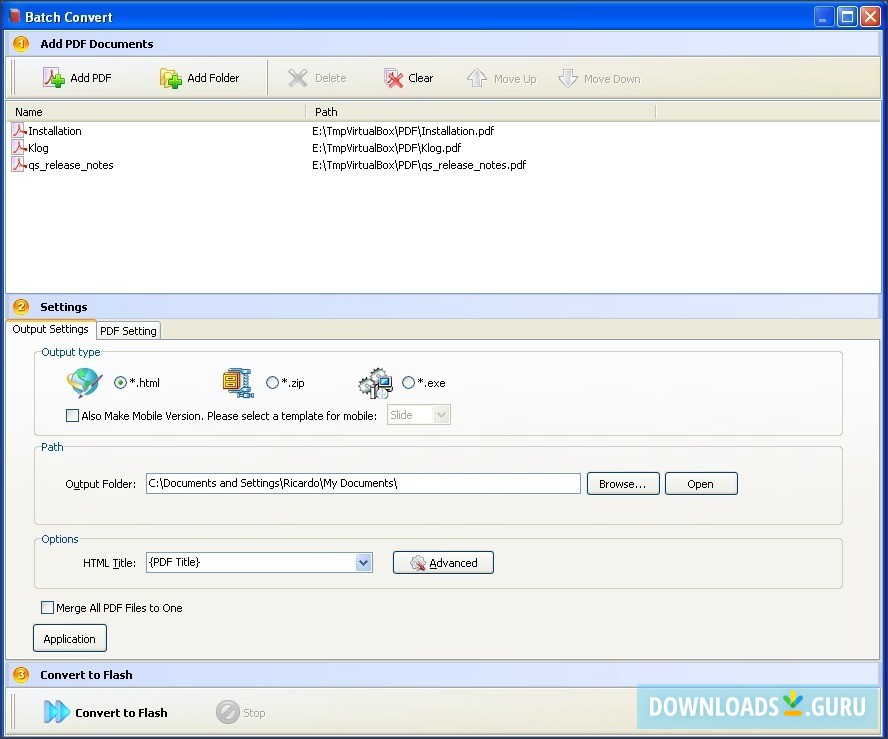888x739 pixels.
Task: Click the Move Up arrow icon
Action: [476, 77]
